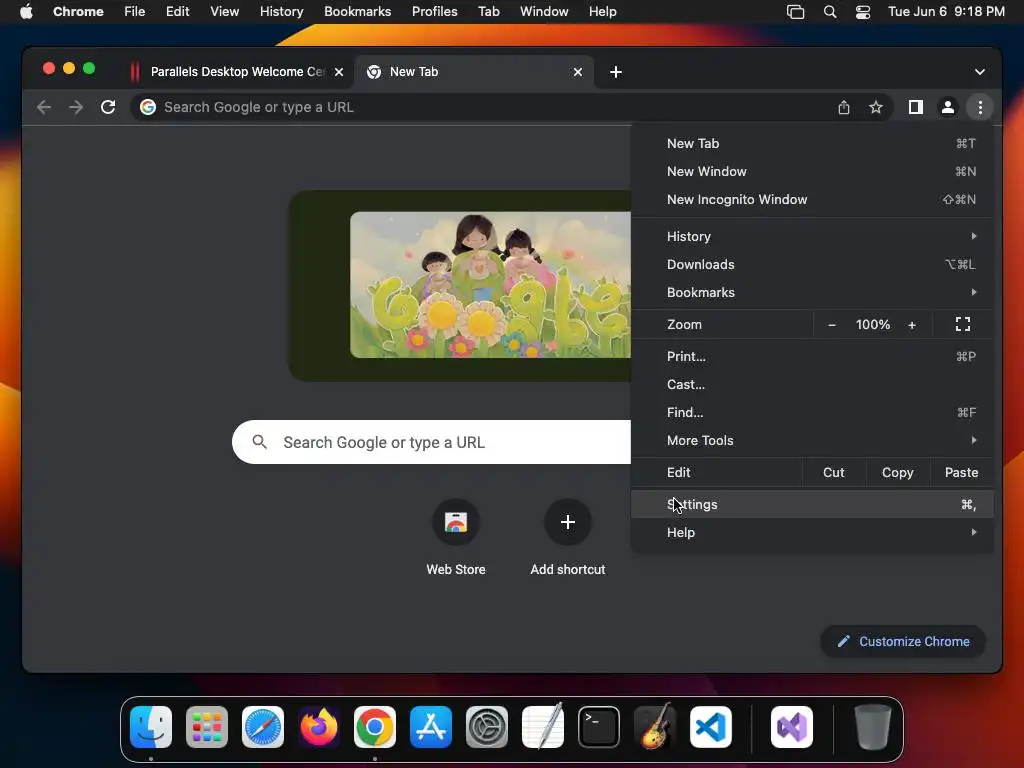This screenshot has width=1024, height=768.
Task: Open Spotlight search in menu bar
Action: [829, 12]
